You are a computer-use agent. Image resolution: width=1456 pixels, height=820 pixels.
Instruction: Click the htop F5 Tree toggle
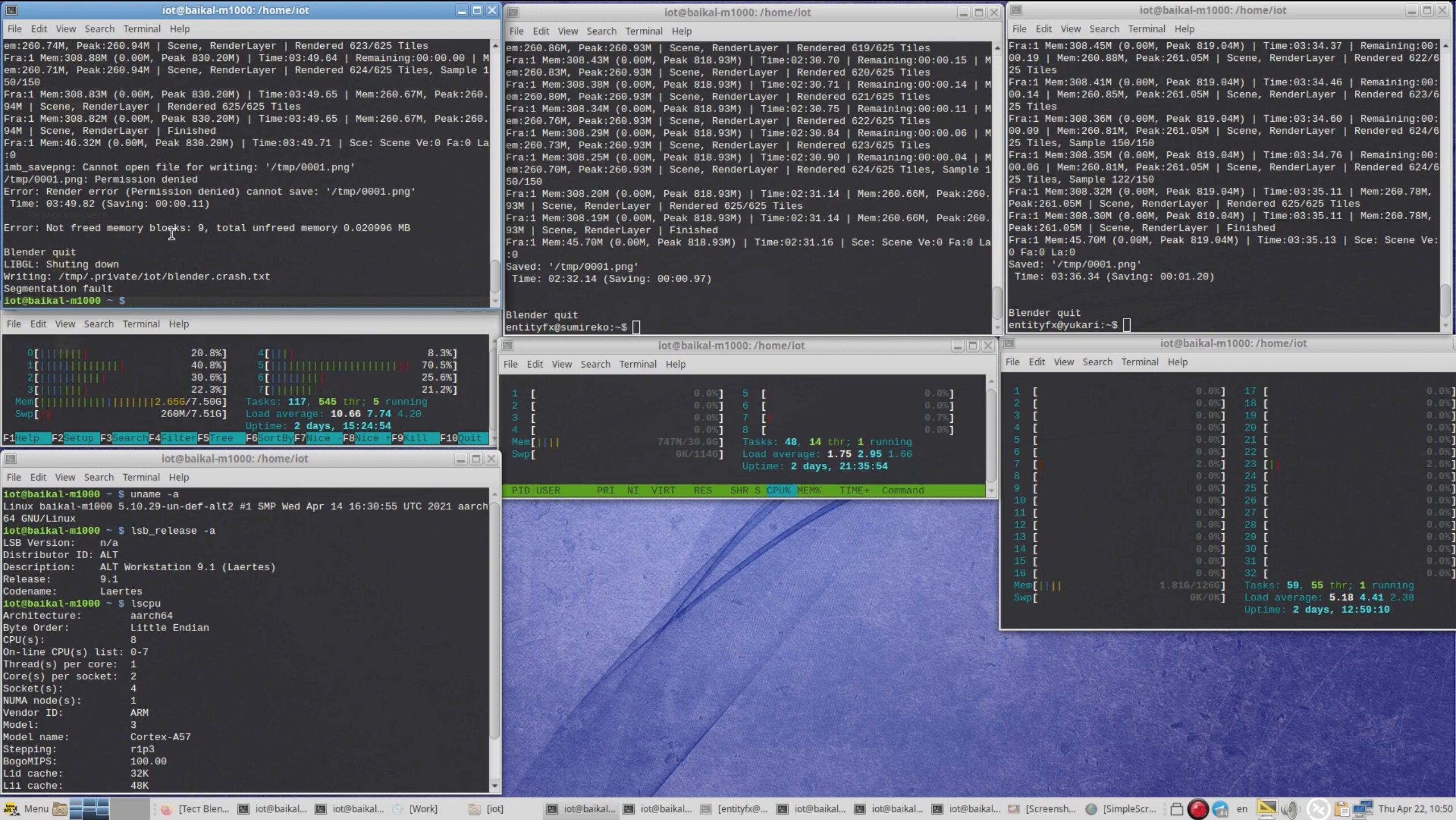click(x=221, y=438)
